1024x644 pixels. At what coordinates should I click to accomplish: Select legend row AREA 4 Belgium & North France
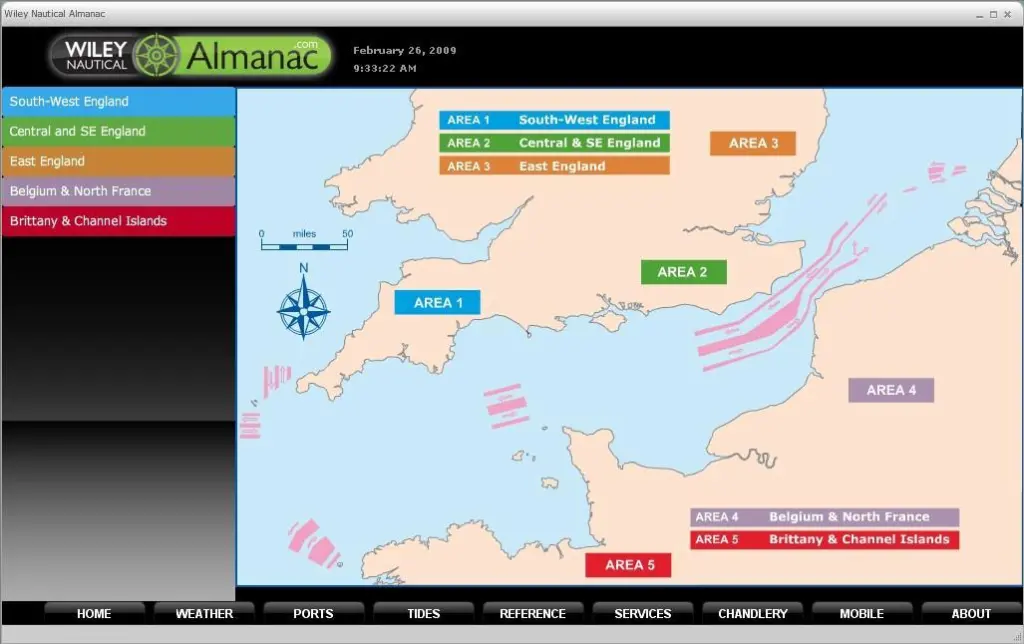[x=825, y=517]
